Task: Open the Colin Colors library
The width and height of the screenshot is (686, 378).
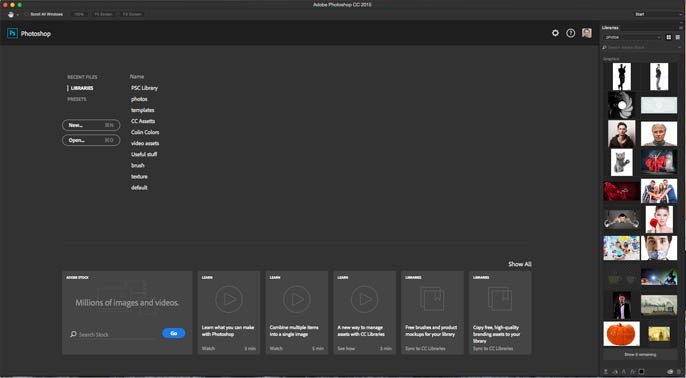Action: coord(145,132)
